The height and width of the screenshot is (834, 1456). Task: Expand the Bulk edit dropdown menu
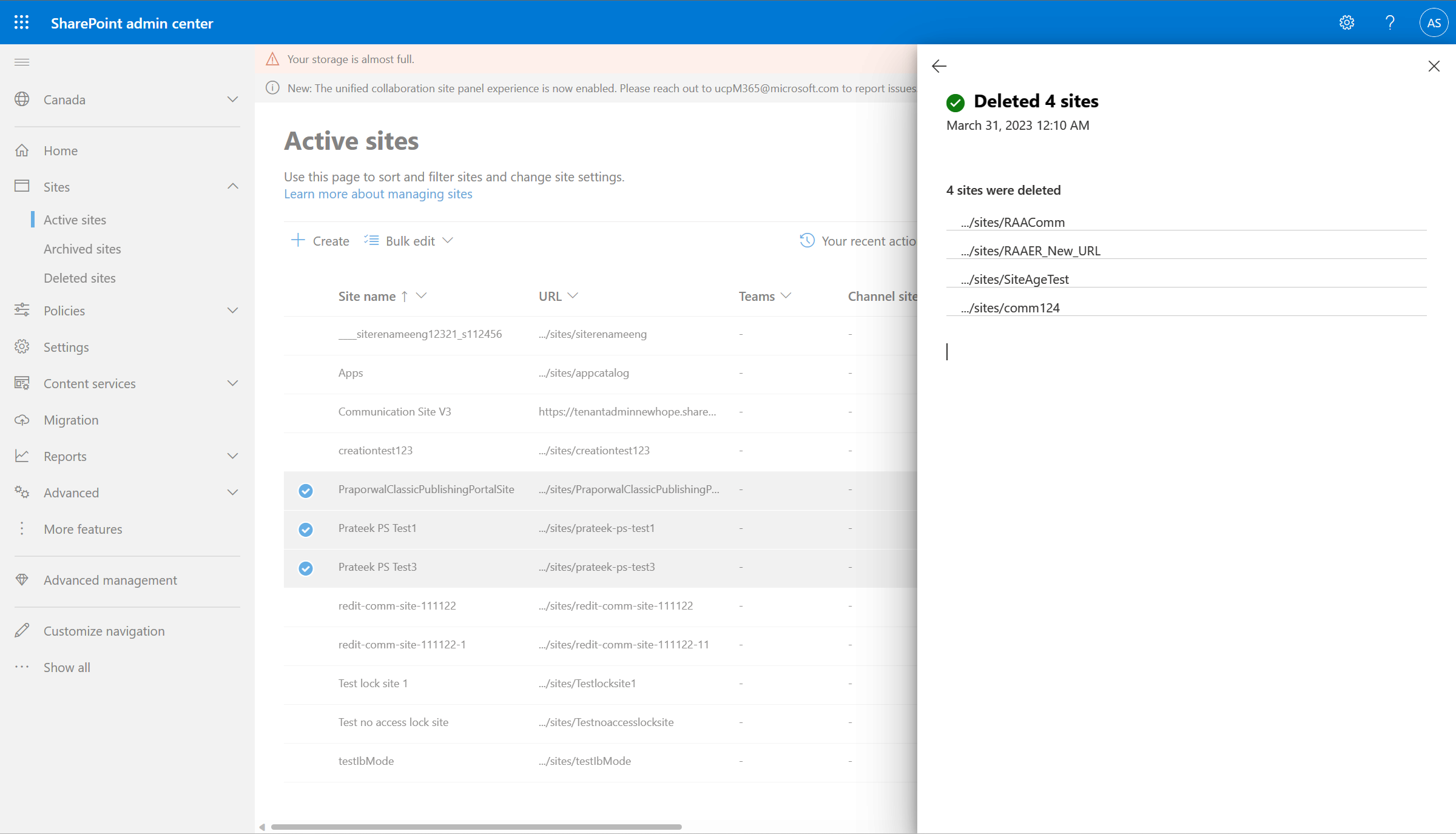pos(448,240)
